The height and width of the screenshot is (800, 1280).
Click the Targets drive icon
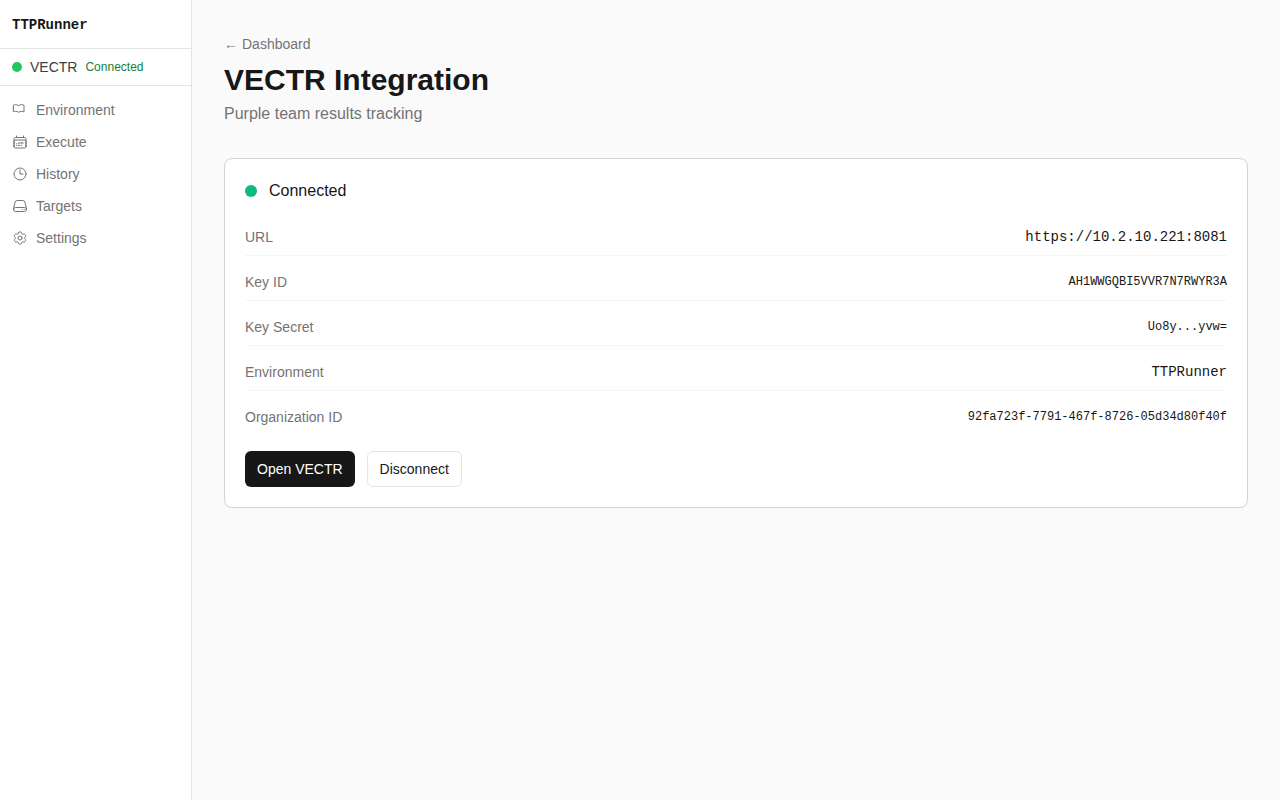(19, 206)
